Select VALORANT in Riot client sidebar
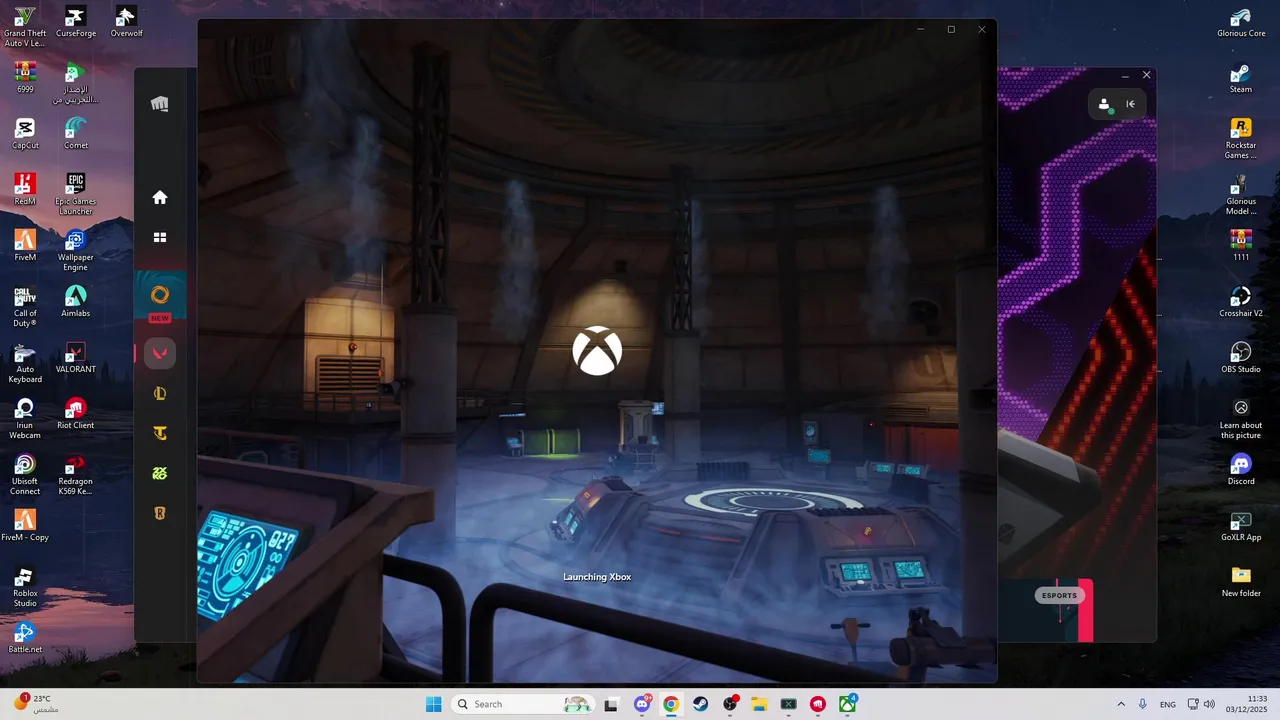1280x720 pixels. 160,353
